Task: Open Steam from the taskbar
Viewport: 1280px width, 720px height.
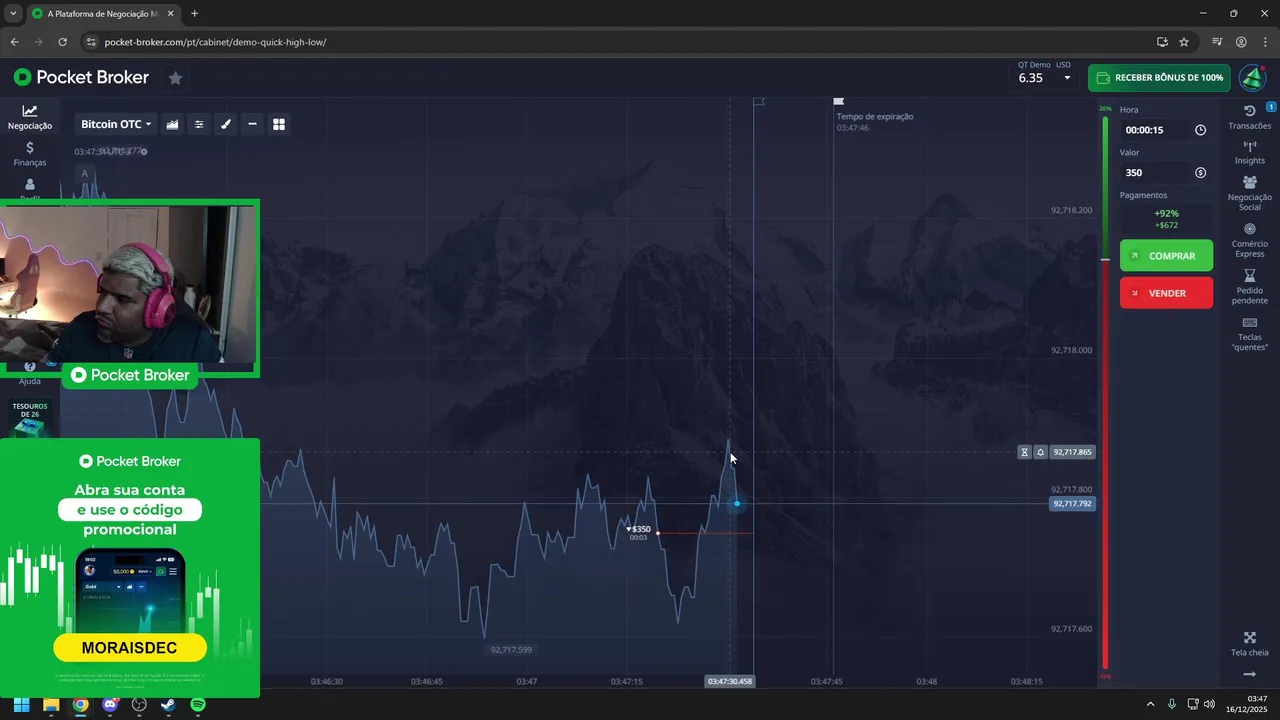Action: [168, 705]
